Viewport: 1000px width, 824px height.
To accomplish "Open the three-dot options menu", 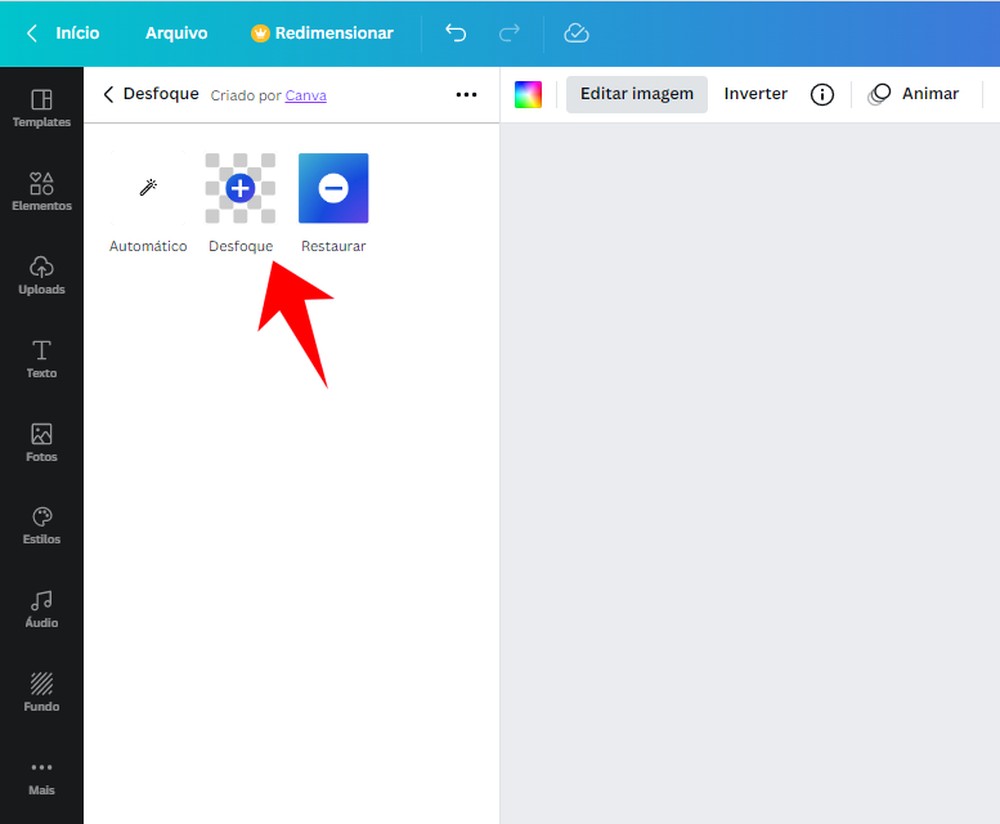I will pos(466,94).
